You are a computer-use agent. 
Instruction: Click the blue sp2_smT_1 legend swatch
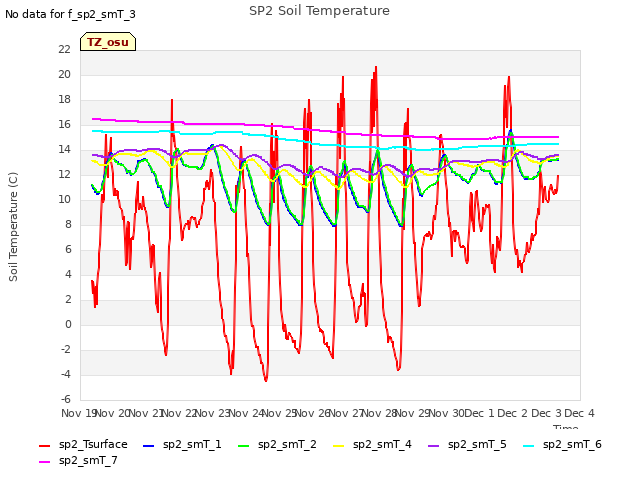pos(149,446)
